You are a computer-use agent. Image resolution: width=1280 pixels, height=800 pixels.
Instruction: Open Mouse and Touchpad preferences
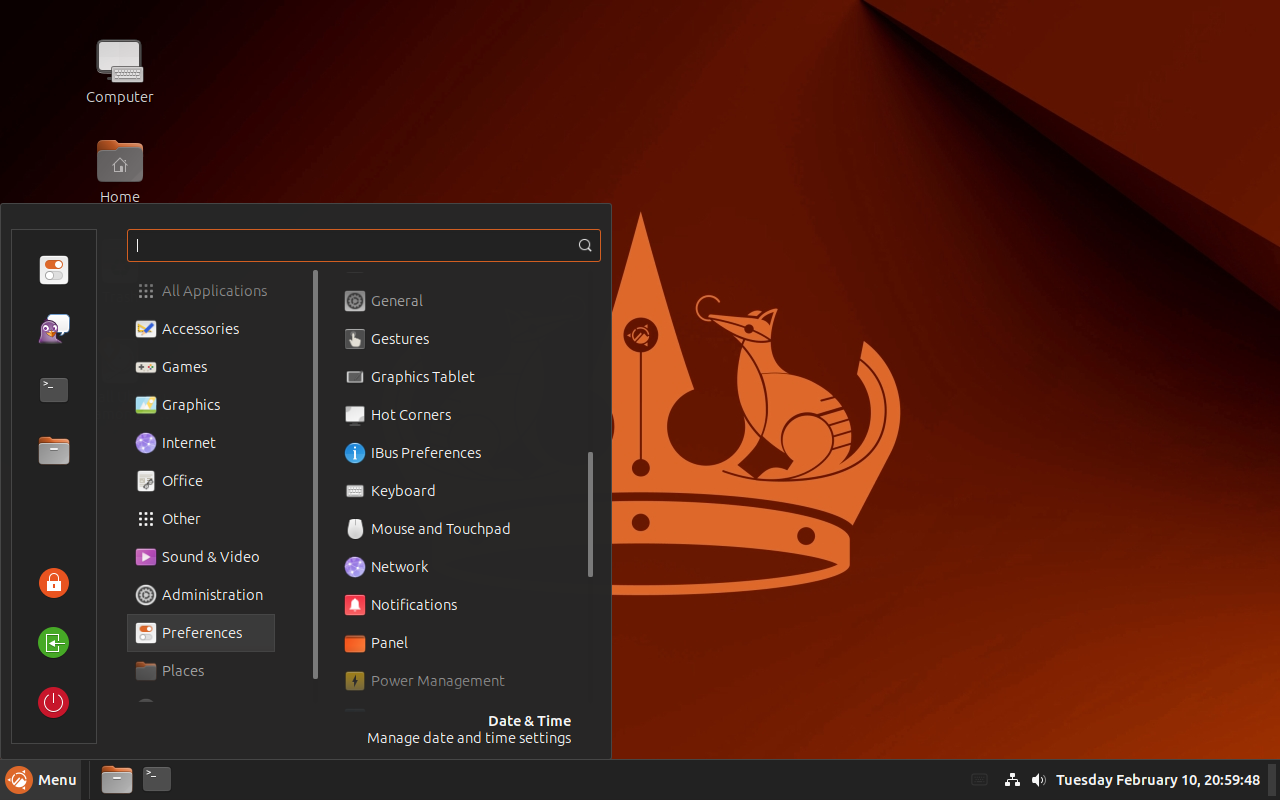tap(440, 529)
